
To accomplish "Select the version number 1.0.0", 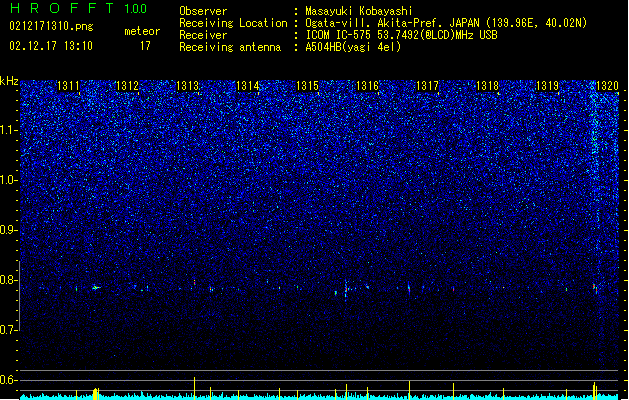I will point(135,8).
